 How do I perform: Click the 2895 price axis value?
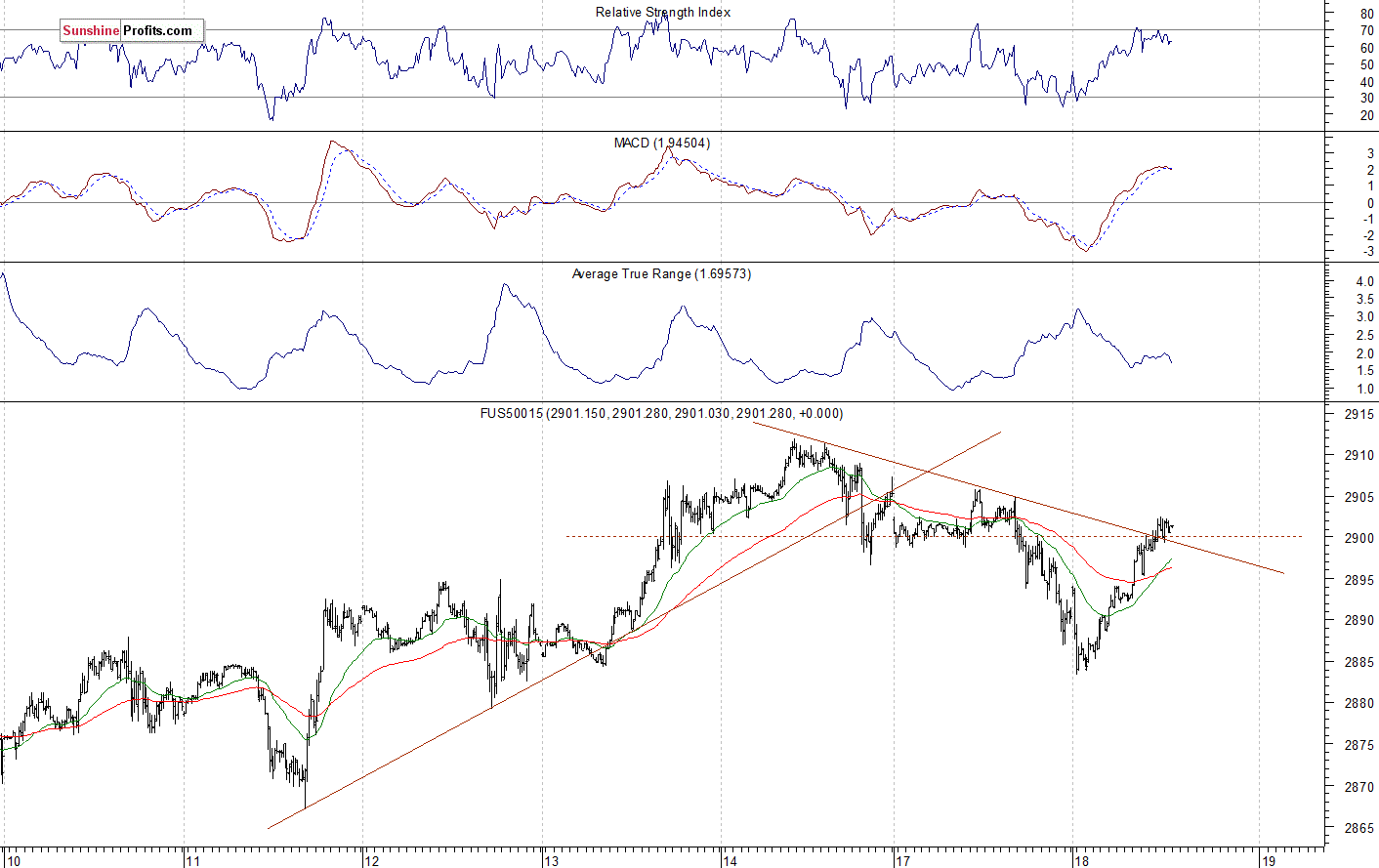point(1358,580)
